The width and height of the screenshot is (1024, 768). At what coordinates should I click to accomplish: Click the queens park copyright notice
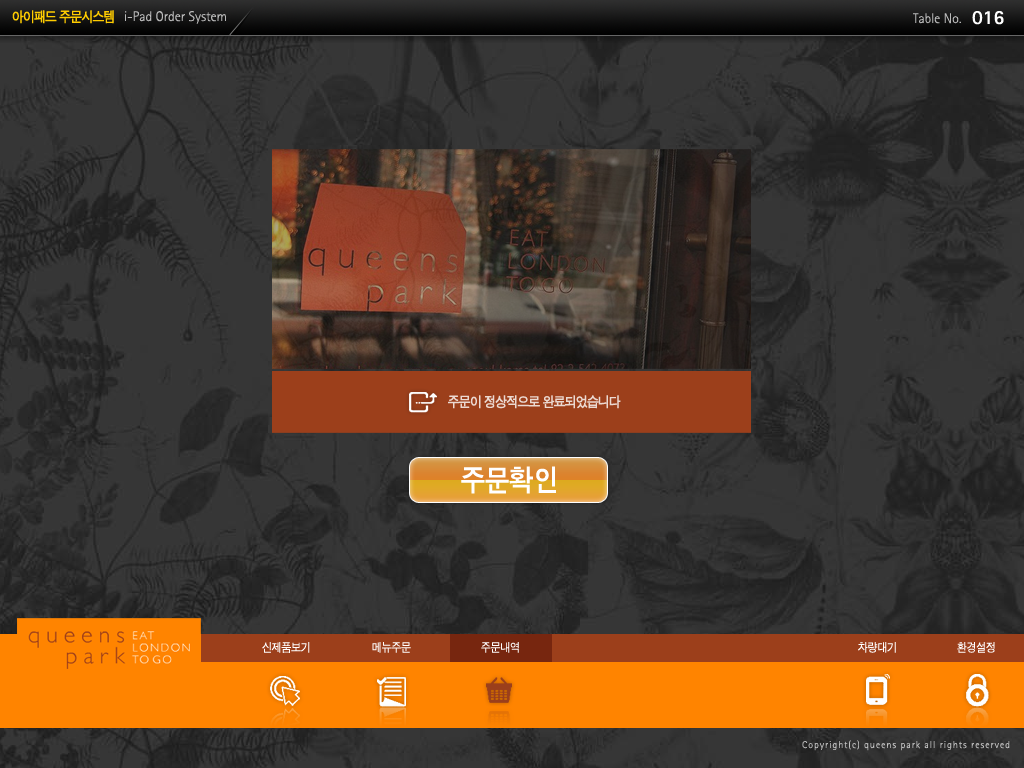(x=905, y=745)
